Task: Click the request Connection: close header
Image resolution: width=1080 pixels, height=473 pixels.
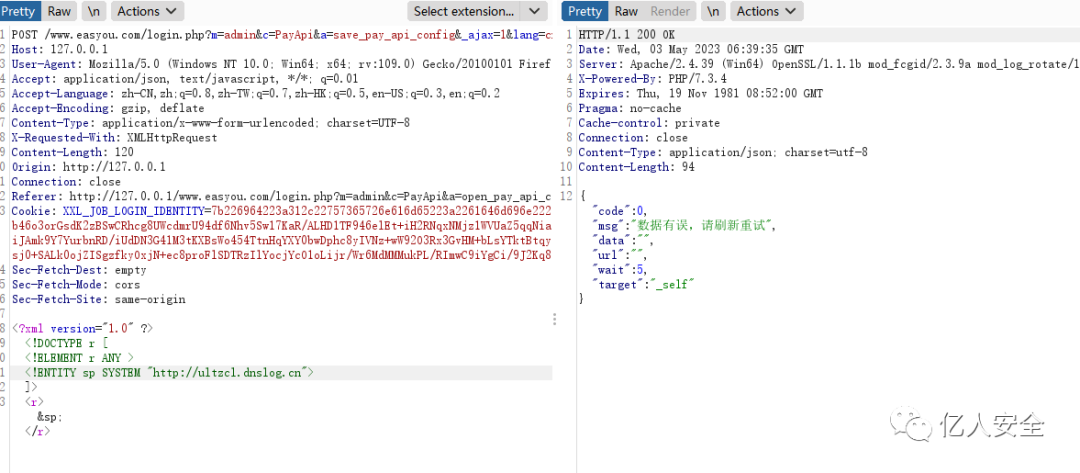Action: pos(66,182)
